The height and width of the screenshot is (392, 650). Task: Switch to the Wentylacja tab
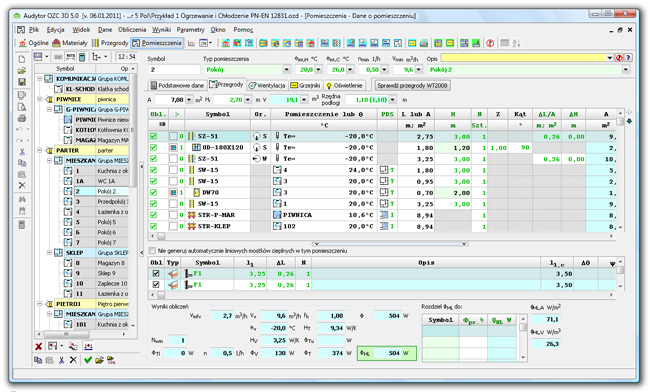coord(267,85)
